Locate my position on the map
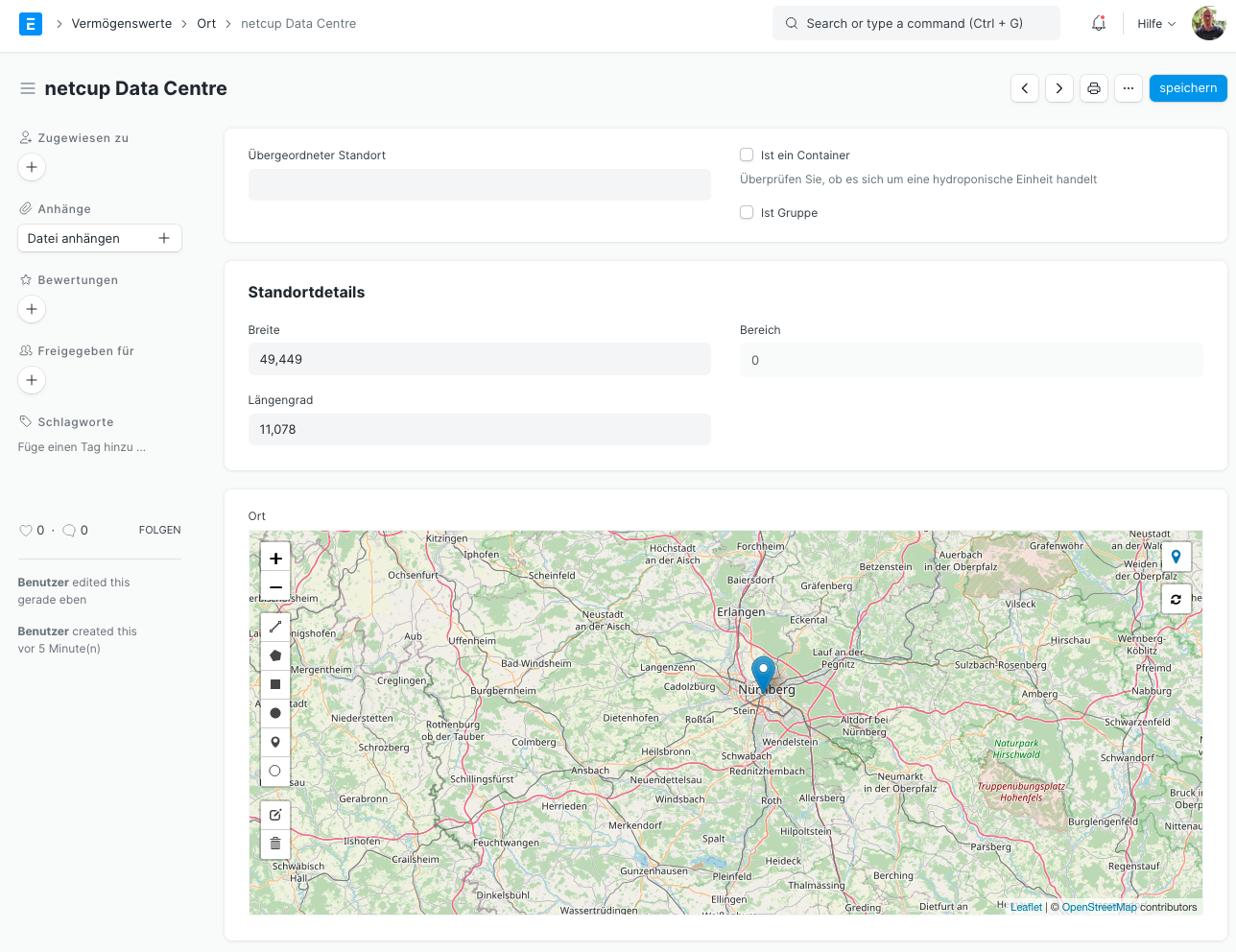1236x952 pixels. [1176, 557]
